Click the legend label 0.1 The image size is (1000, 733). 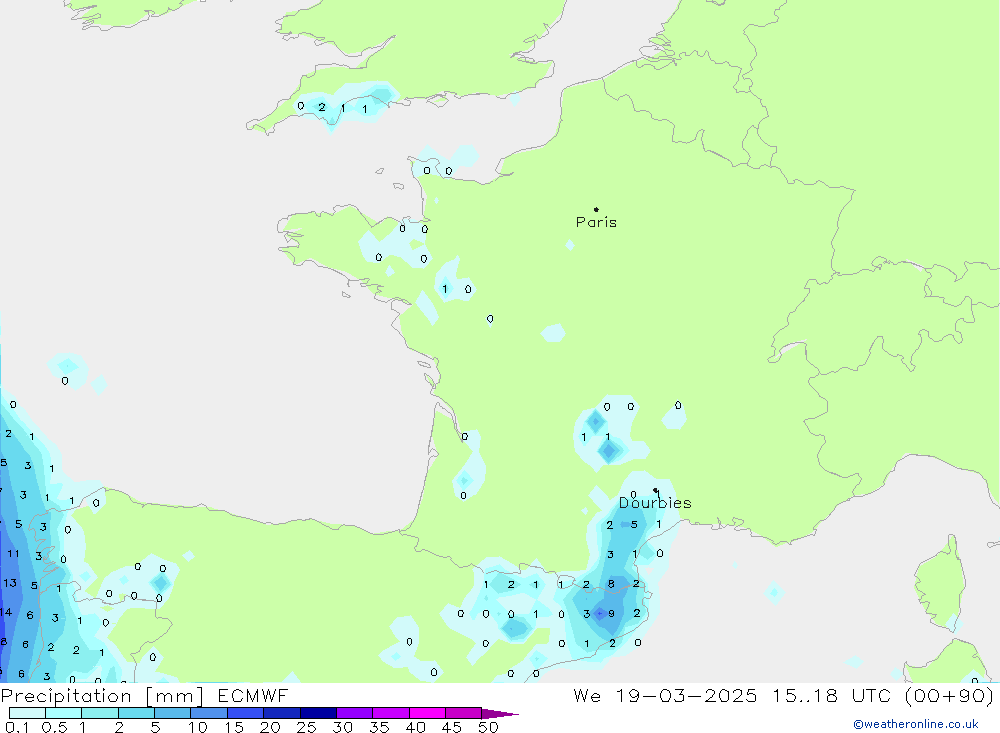(x=17, y=727)
